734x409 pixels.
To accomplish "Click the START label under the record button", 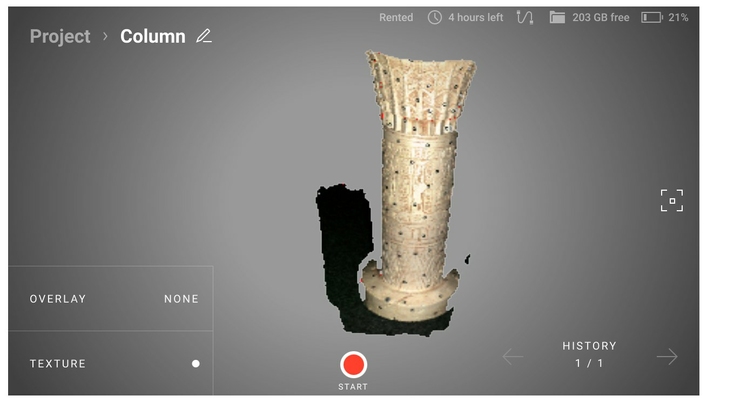I will [x=353, y=387].
